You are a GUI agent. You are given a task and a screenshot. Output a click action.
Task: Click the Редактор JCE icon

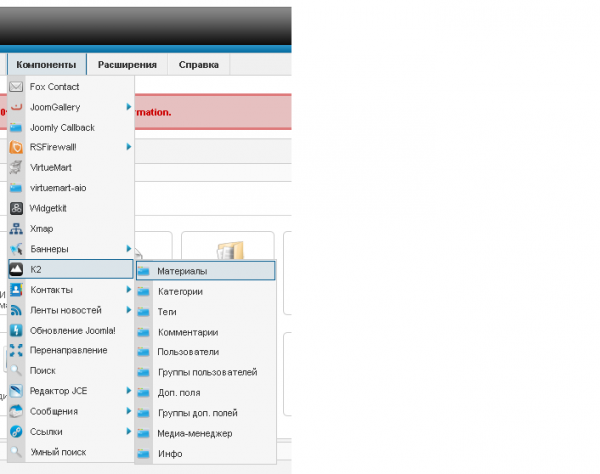(x=16, y=391)
